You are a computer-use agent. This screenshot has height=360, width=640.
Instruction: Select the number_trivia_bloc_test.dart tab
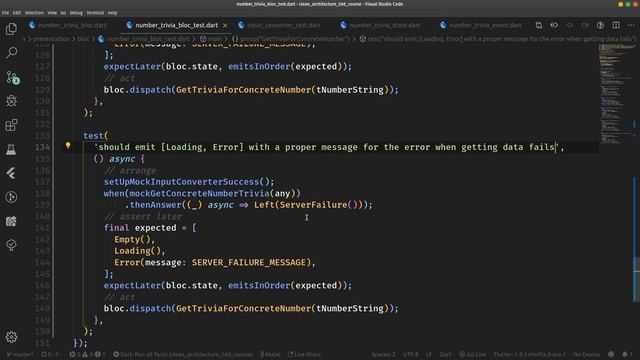tap(177, 25)
